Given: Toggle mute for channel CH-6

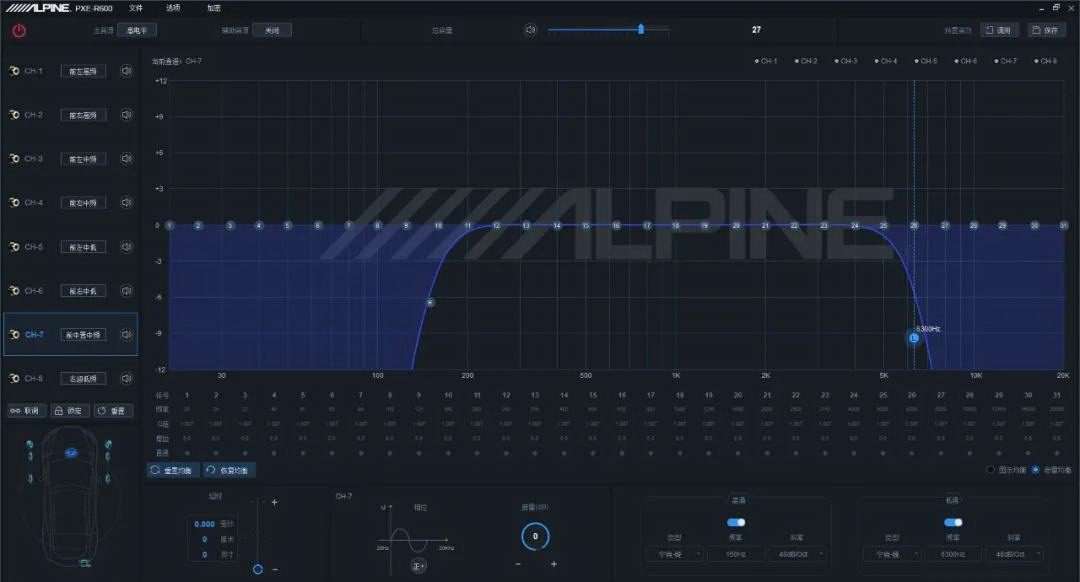Looking at the screenshot, I should point(126,291).
